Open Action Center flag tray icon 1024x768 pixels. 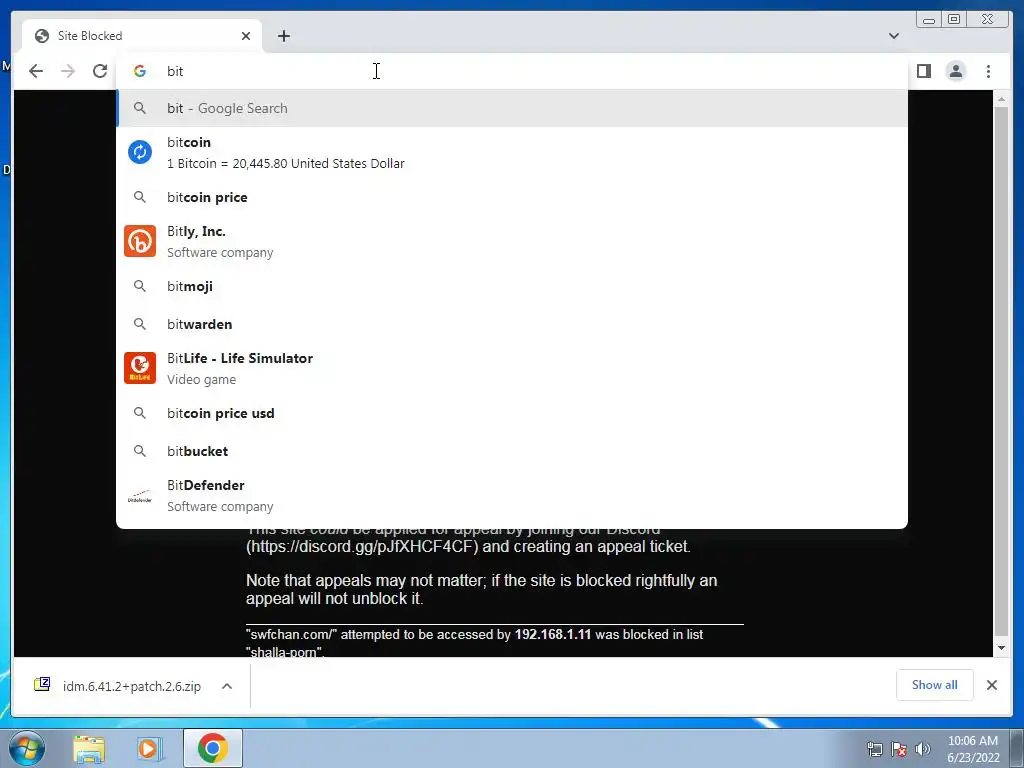pyautogui.click(x=899, y=749)
